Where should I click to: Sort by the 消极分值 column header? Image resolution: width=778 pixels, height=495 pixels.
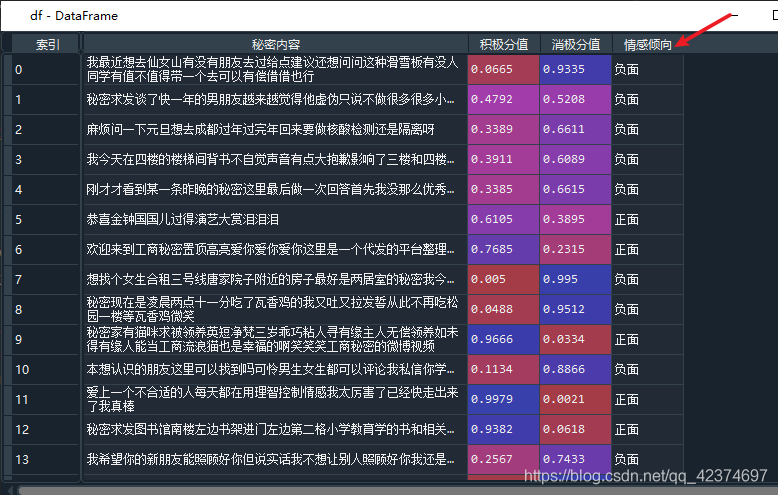coord(576,45)
